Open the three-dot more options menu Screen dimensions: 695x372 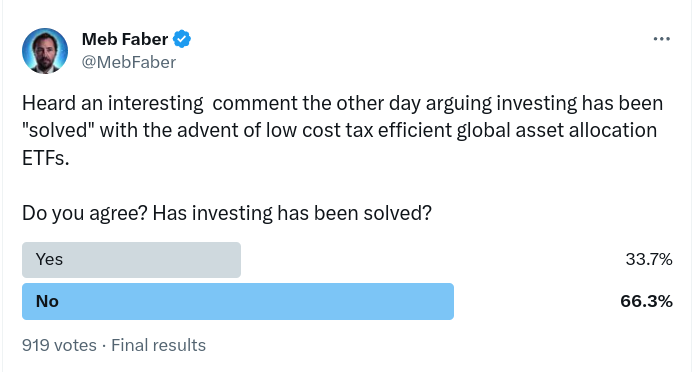click(661, 39)
